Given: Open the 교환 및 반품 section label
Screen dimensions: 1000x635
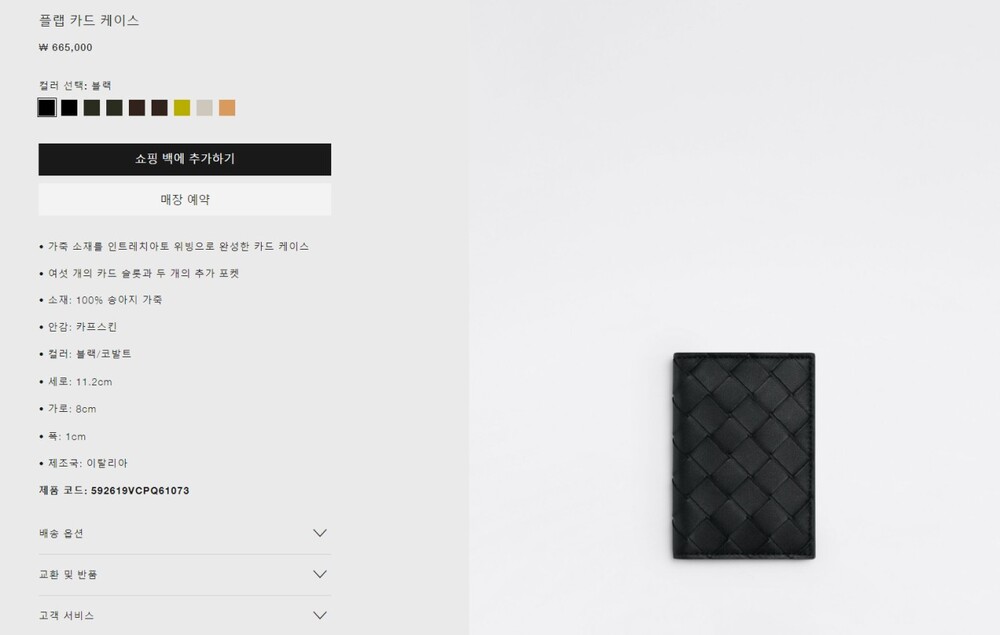Looking at the screenshot, I should [68, 574].
